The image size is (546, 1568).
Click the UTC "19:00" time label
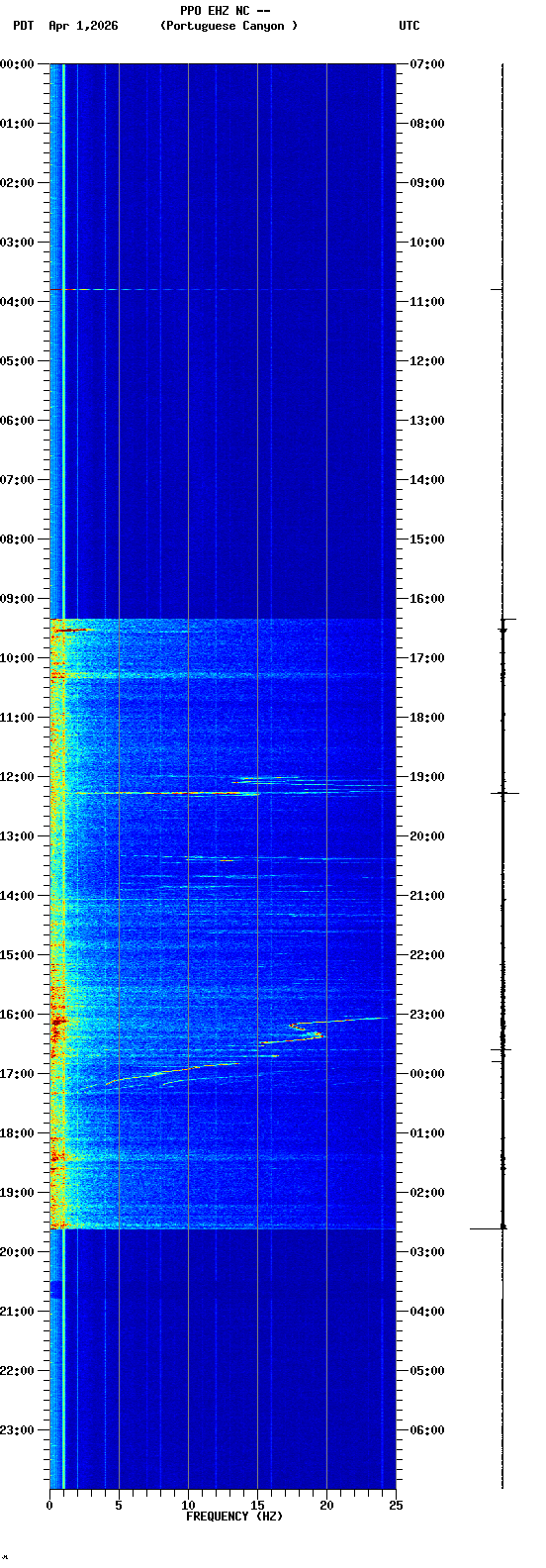tap(427, 777)
